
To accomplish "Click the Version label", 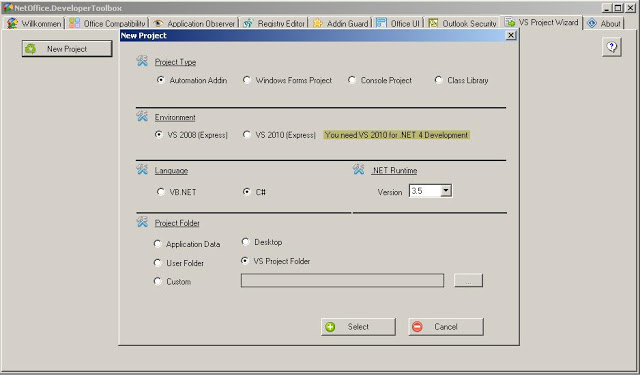I will pos(390,192).
